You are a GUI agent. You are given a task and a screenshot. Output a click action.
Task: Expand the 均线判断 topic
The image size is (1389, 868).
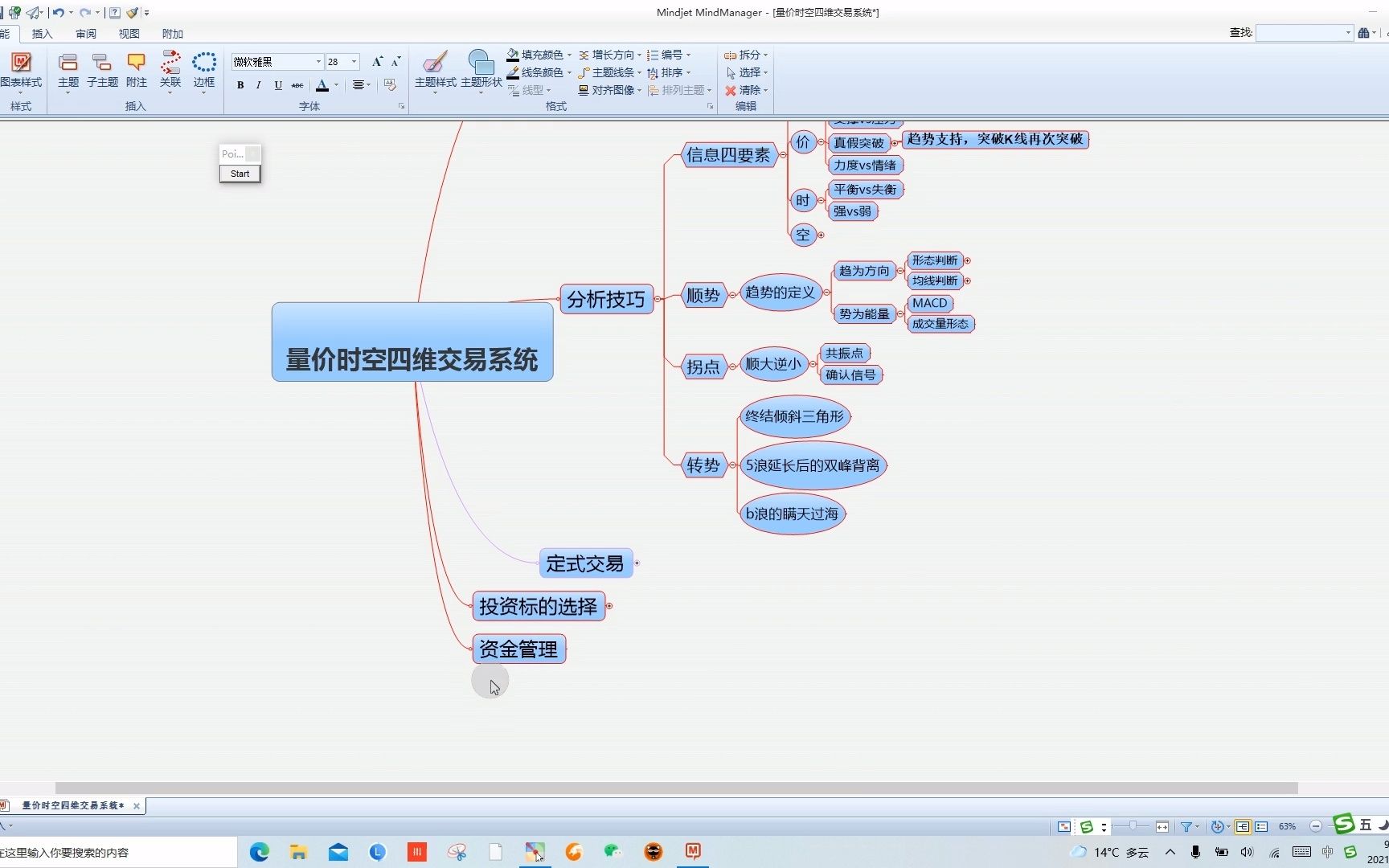click(x=967, y=280)
